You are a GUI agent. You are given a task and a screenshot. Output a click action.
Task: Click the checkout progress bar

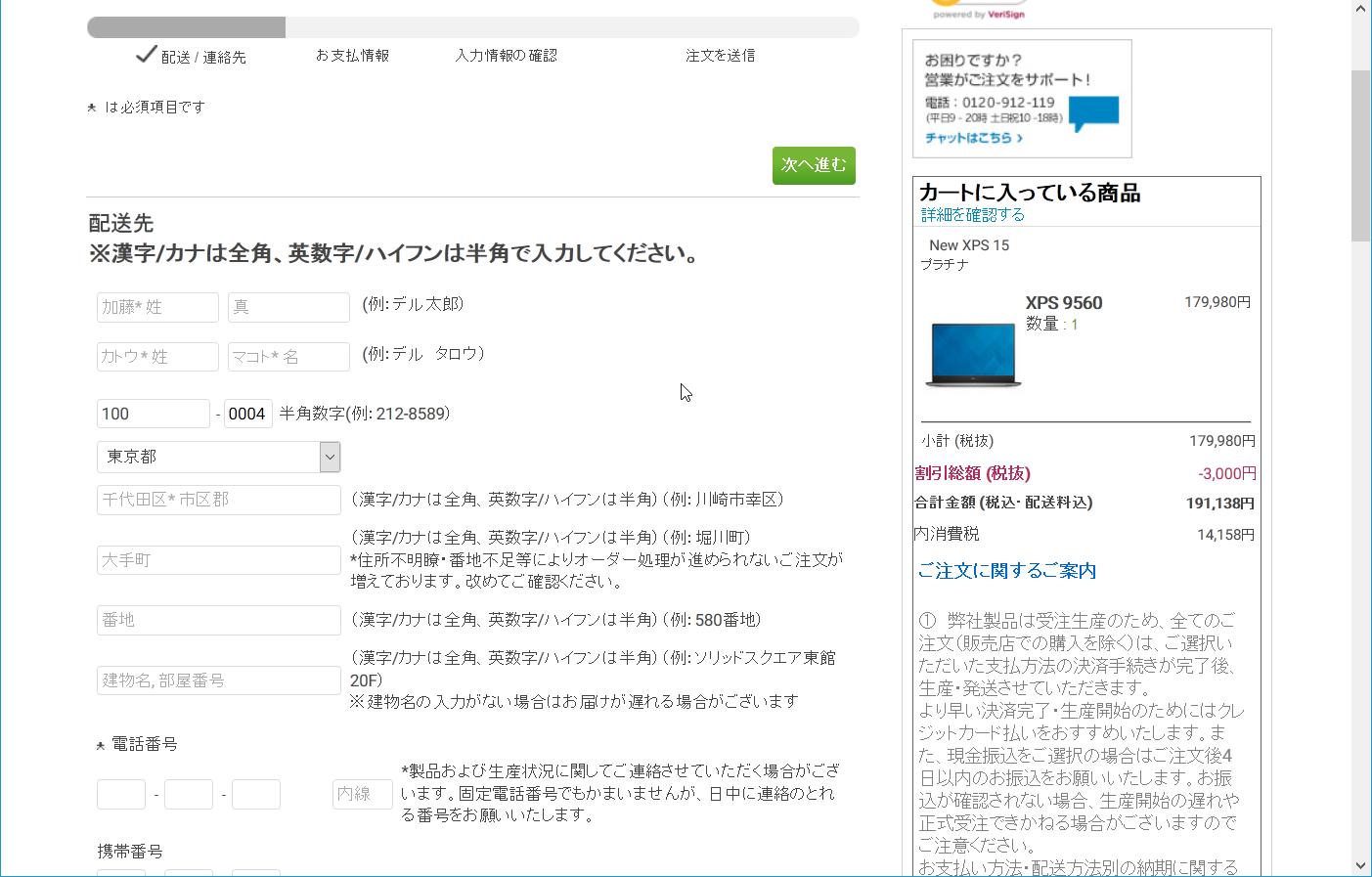coord(473,27)
